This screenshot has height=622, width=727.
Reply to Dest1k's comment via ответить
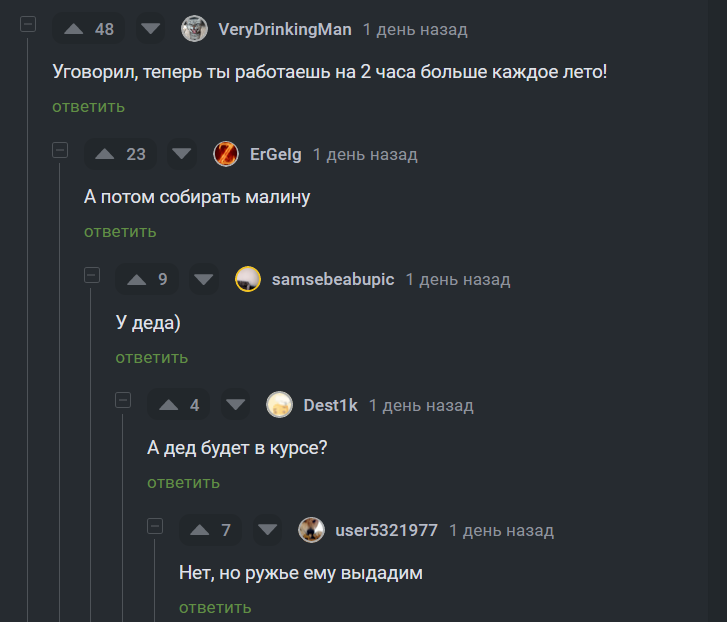coord(184,482)
